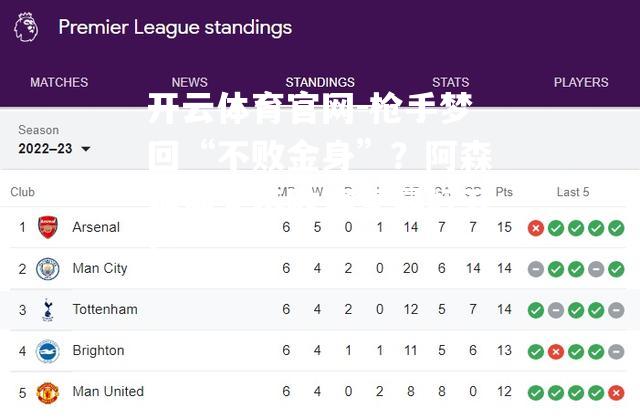Viewport: 640px width, 418px height.
Task: Switch to the MATCHES tab
Action: tap(59, 82)
